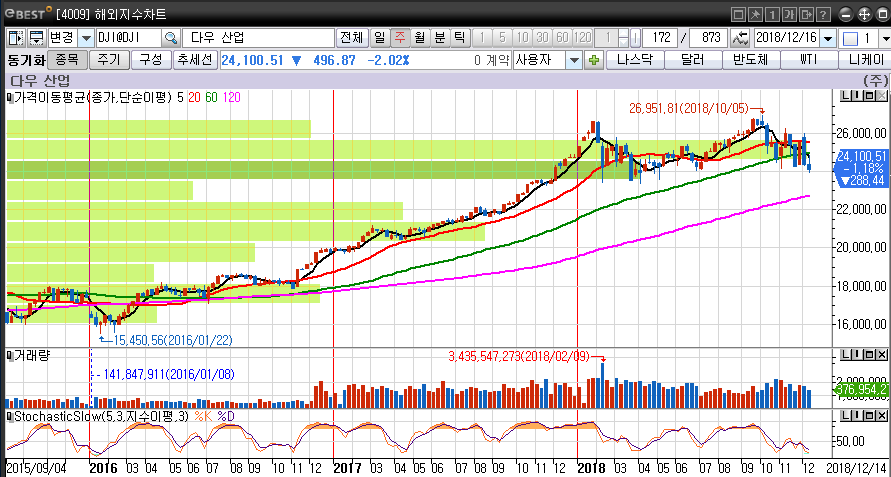
Task: Open the date picker dropdown for 2018/12/16
Action: [x=828, y=37]
